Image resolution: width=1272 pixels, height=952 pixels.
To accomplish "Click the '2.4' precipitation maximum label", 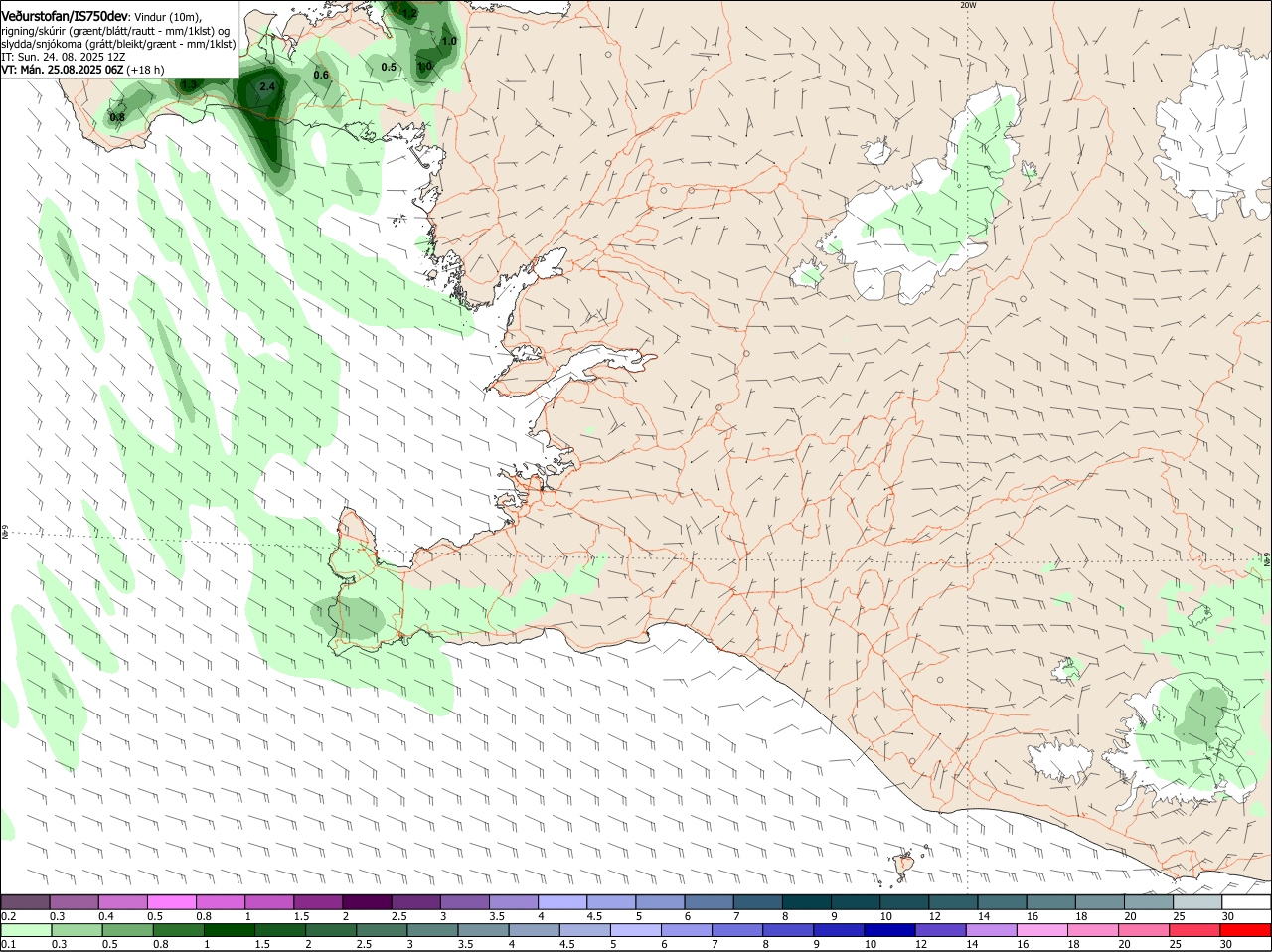I will pos(266,87).
